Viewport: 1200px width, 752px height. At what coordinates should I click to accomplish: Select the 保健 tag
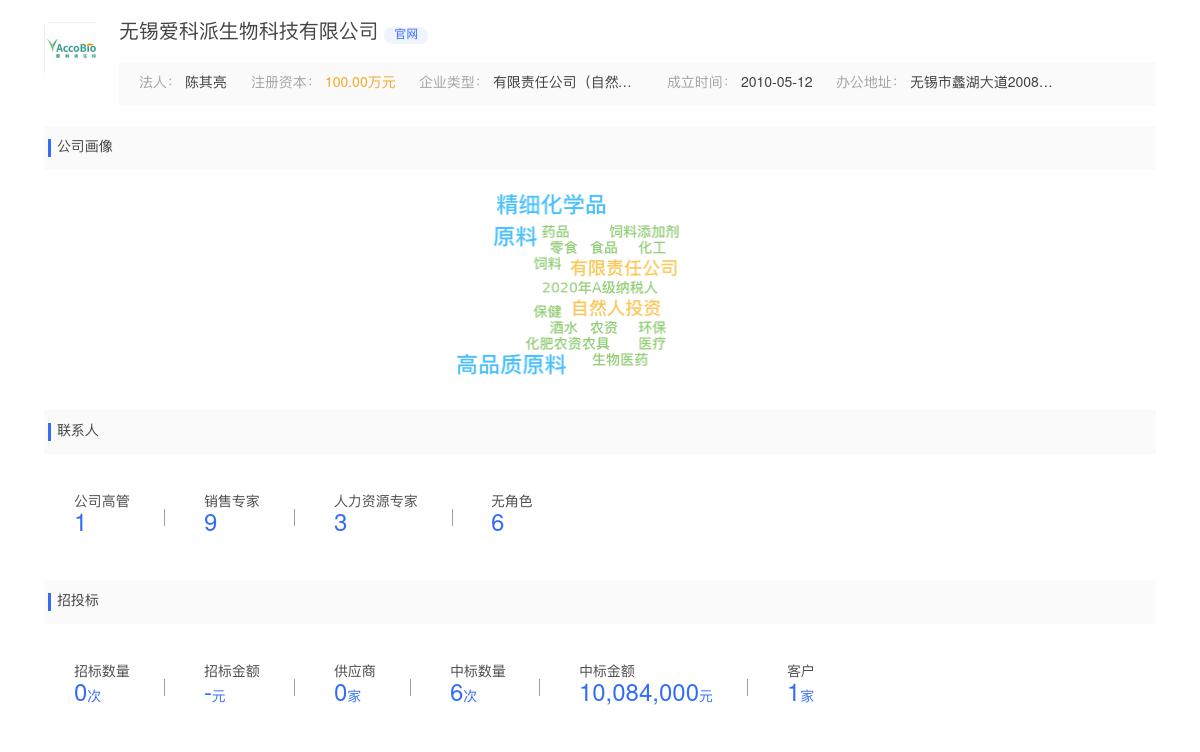[x=547, y=312]
